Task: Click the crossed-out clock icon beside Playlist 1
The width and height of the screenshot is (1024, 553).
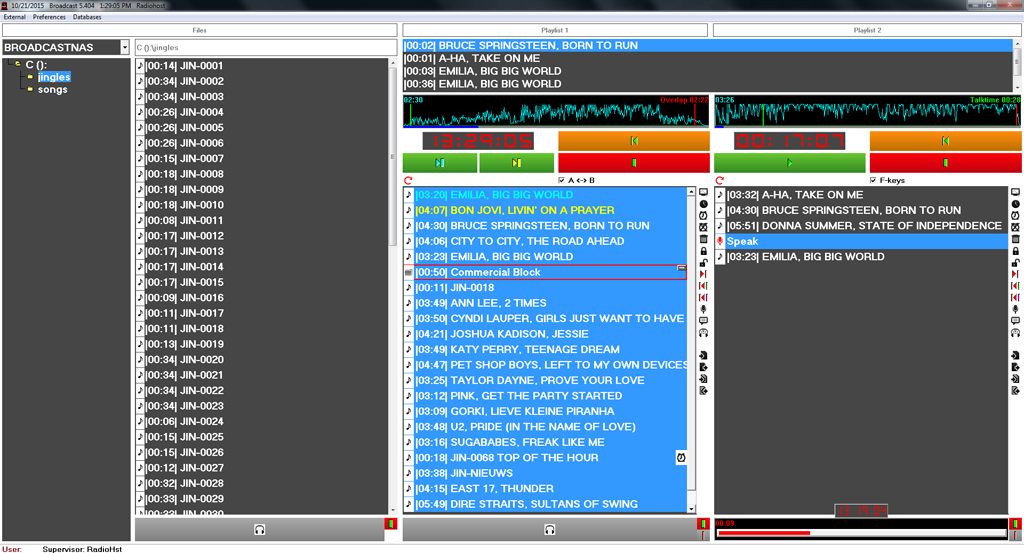Action: click(x=703, y=227)
